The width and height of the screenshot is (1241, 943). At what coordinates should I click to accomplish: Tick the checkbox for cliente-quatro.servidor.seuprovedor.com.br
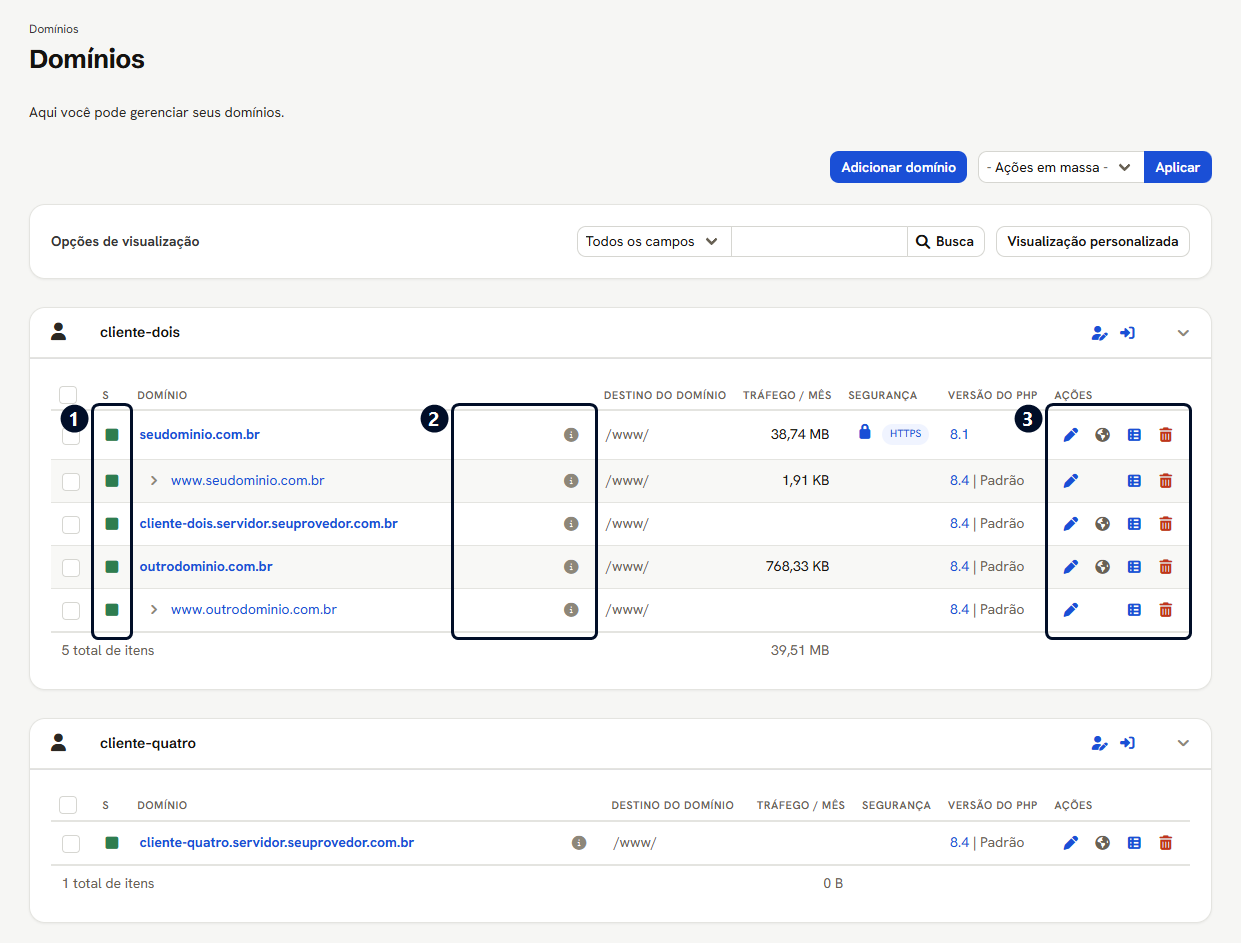point(71,843)
